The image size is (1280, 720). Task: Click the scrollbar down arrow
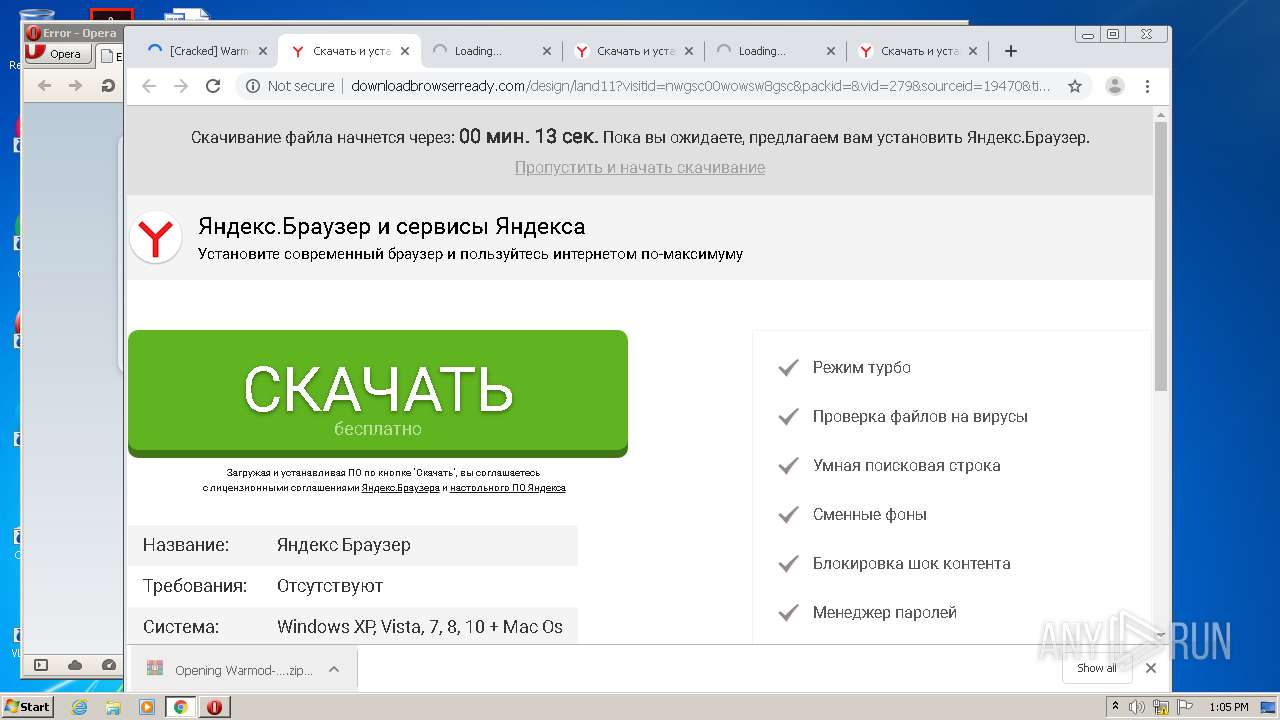point(1160,634)
